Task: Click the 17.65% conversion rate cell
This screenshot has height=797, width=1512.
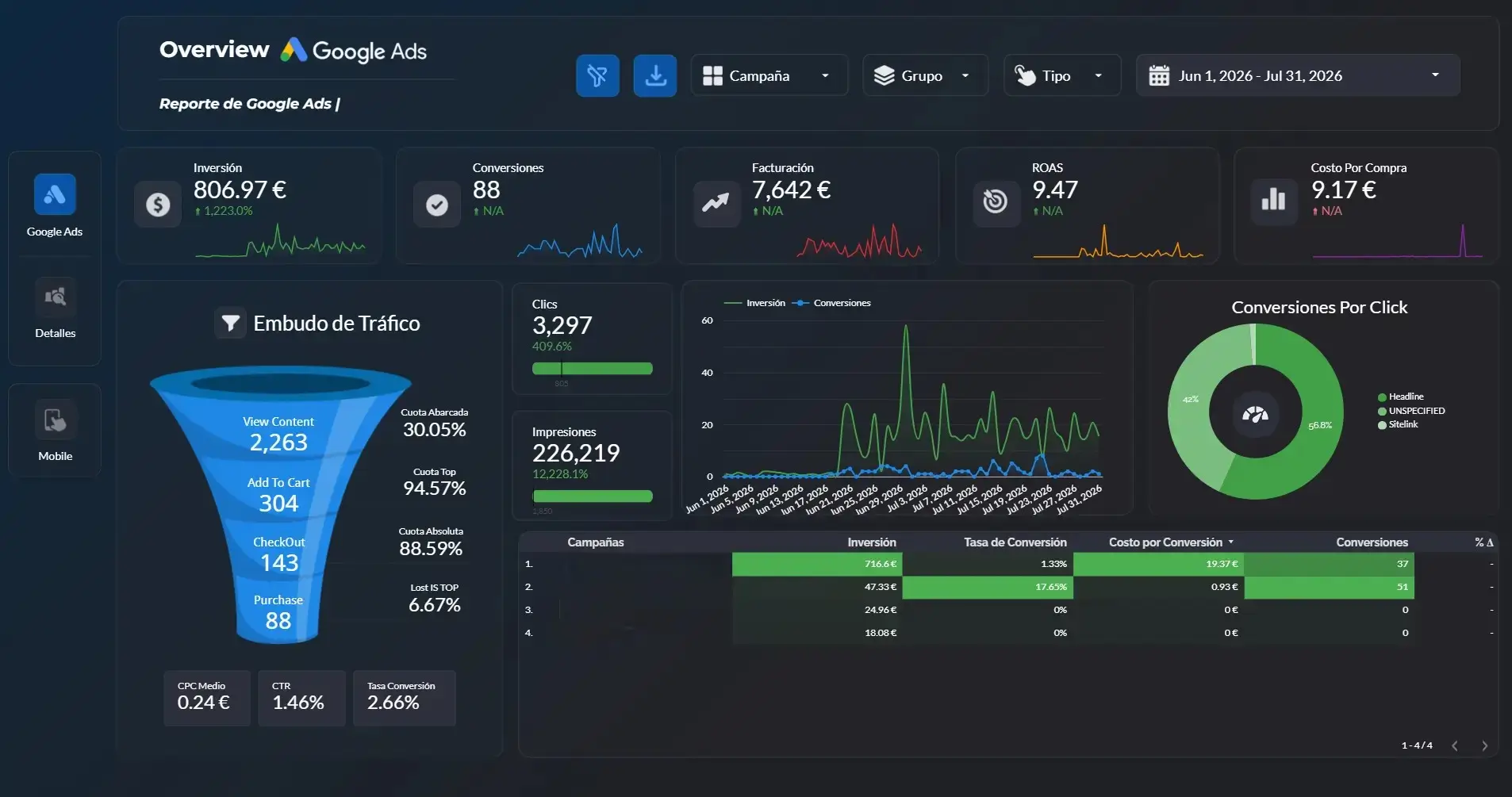Action: click(x=988, y=587)
